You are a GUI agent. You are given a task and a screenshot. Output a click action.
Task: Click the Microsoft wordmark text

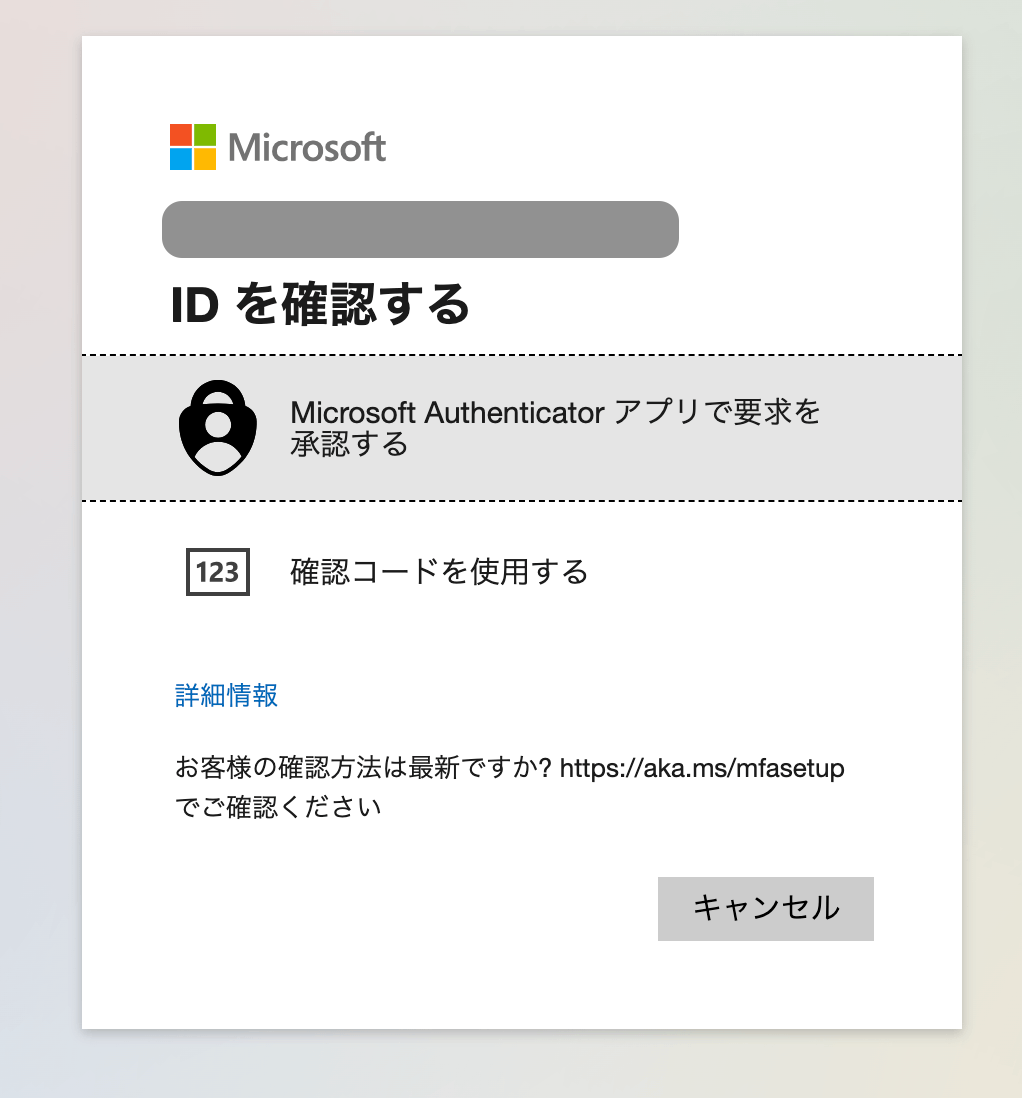306,146
